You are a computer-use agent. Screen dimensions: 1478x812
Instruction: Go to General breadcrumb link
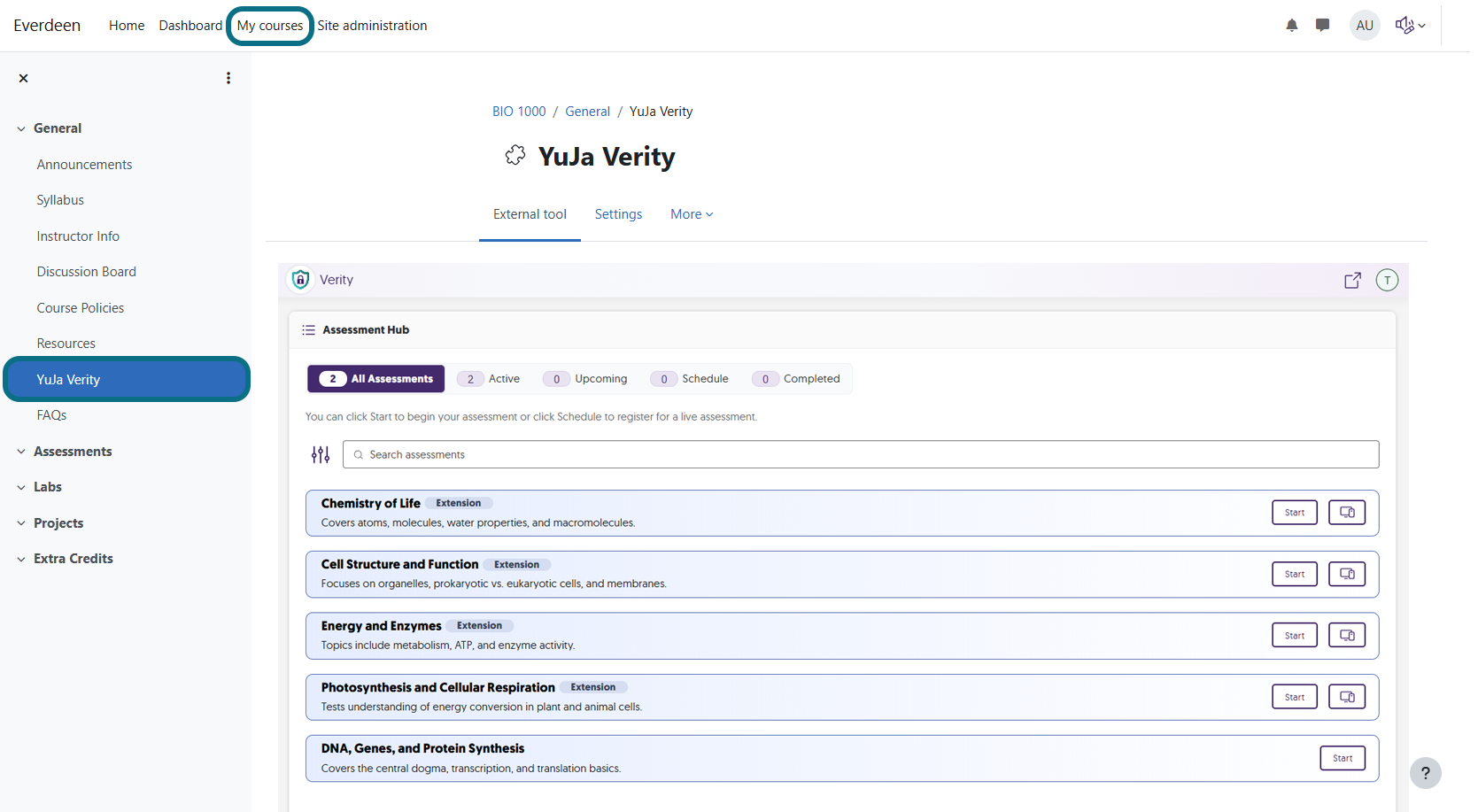(587, 112)
